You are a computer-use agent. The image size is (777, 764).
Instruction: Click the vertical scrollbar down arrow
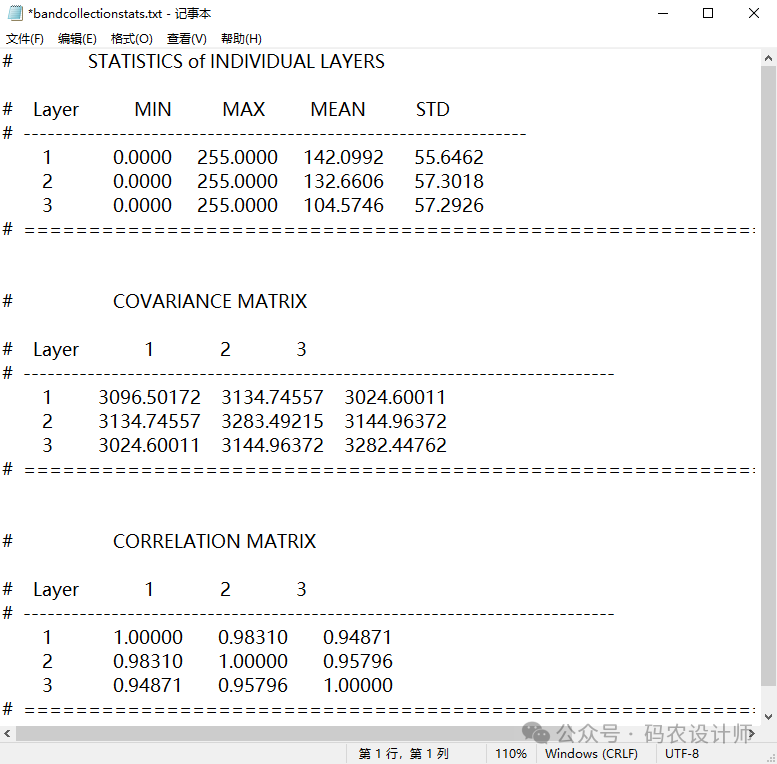coord(767,716)
